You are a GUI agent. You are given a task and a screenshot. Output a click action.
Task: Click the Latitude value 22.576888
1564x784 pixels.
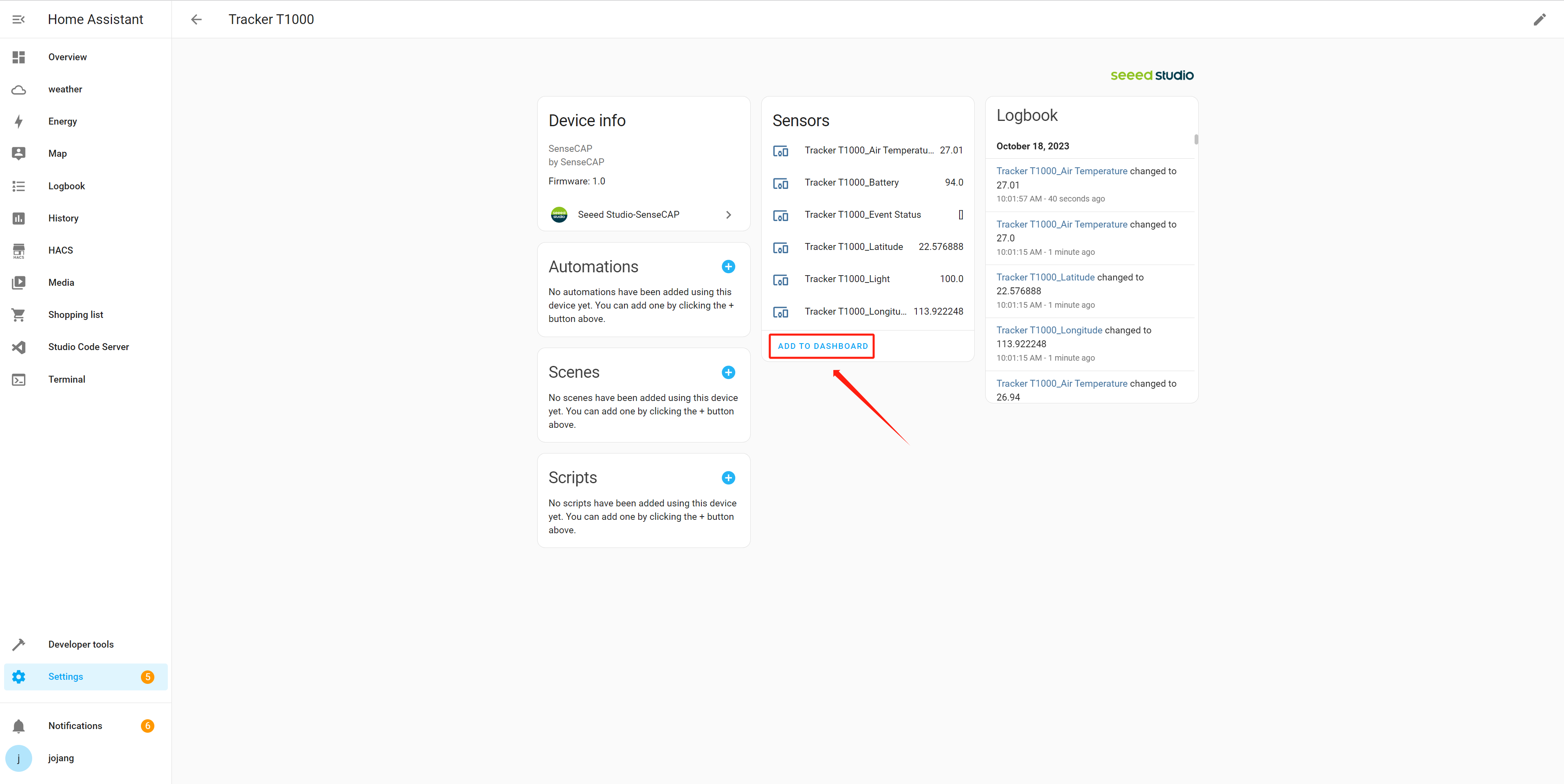tap(940, 247)
